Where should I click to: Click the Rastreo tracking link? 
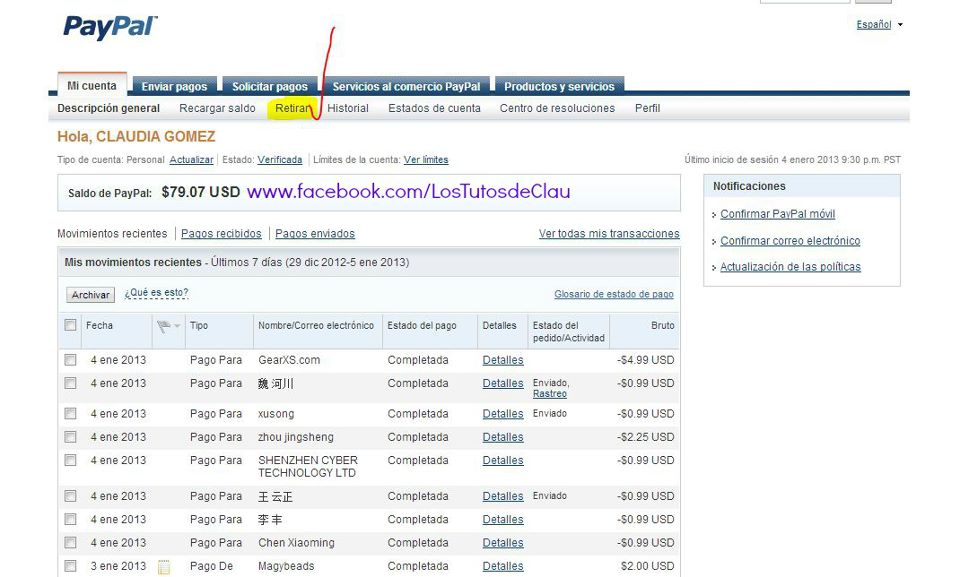[x=549, y=394]
